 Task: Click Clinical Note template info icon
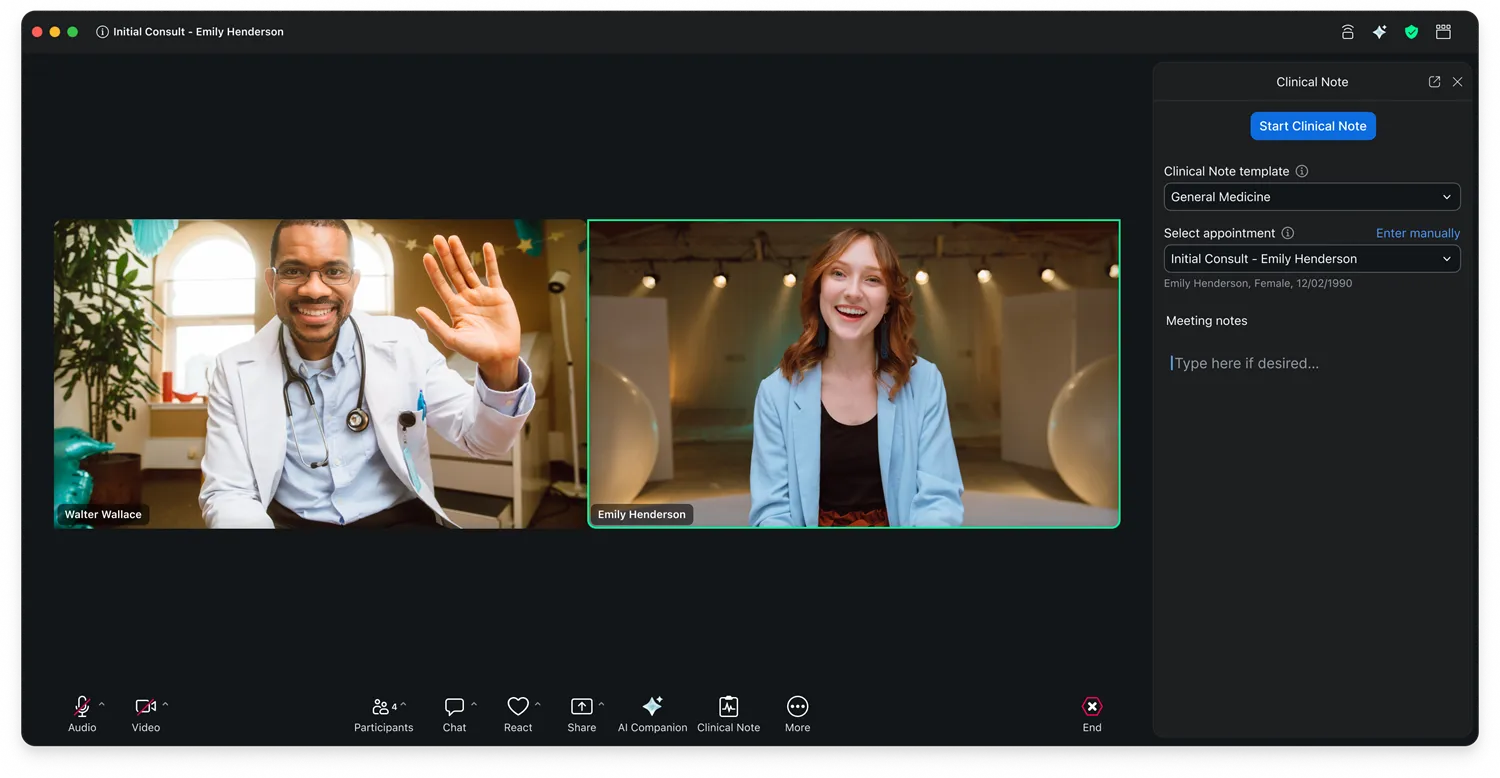1301,171
